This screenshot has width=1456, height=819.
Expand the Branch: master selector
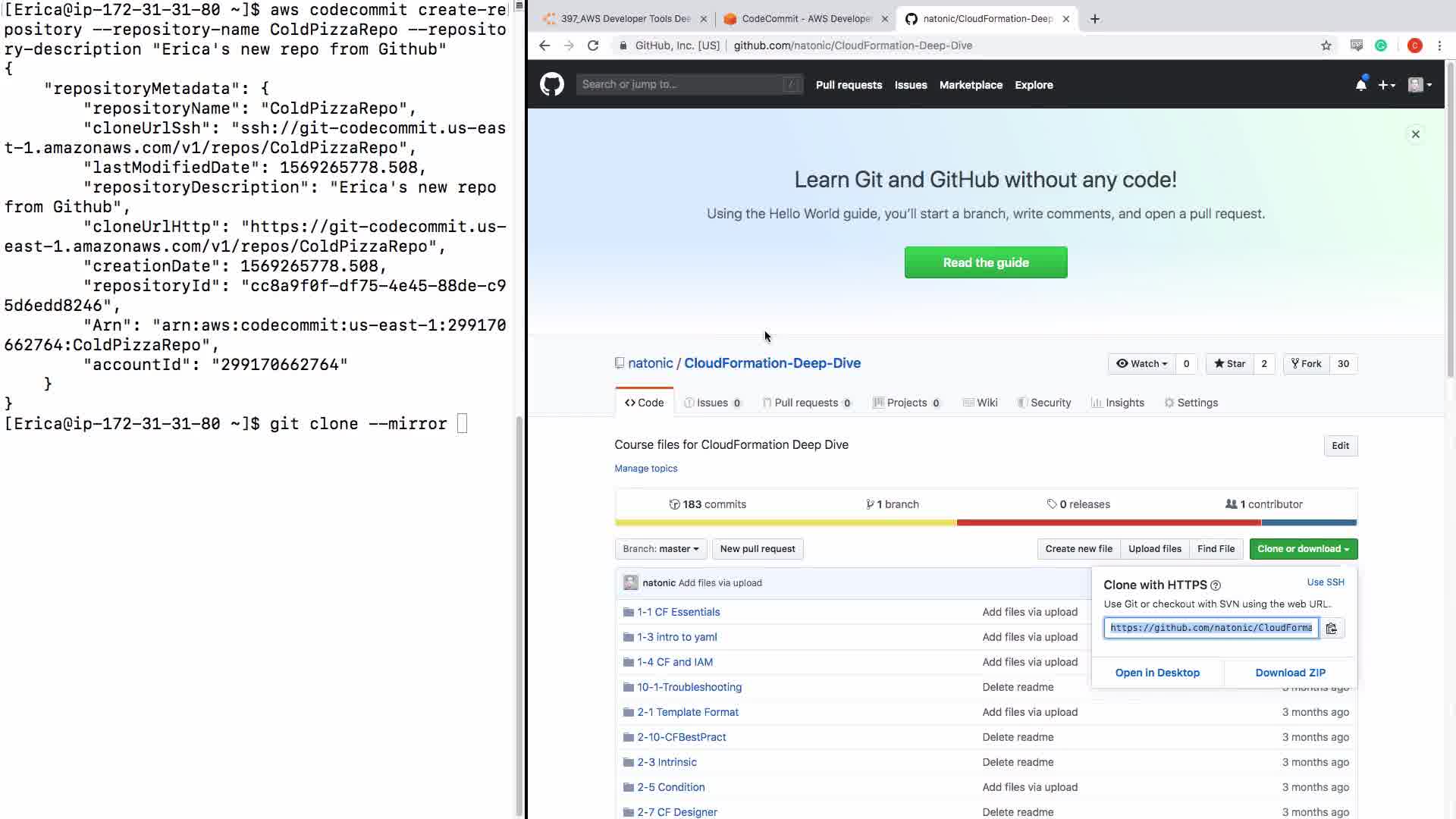661,549
